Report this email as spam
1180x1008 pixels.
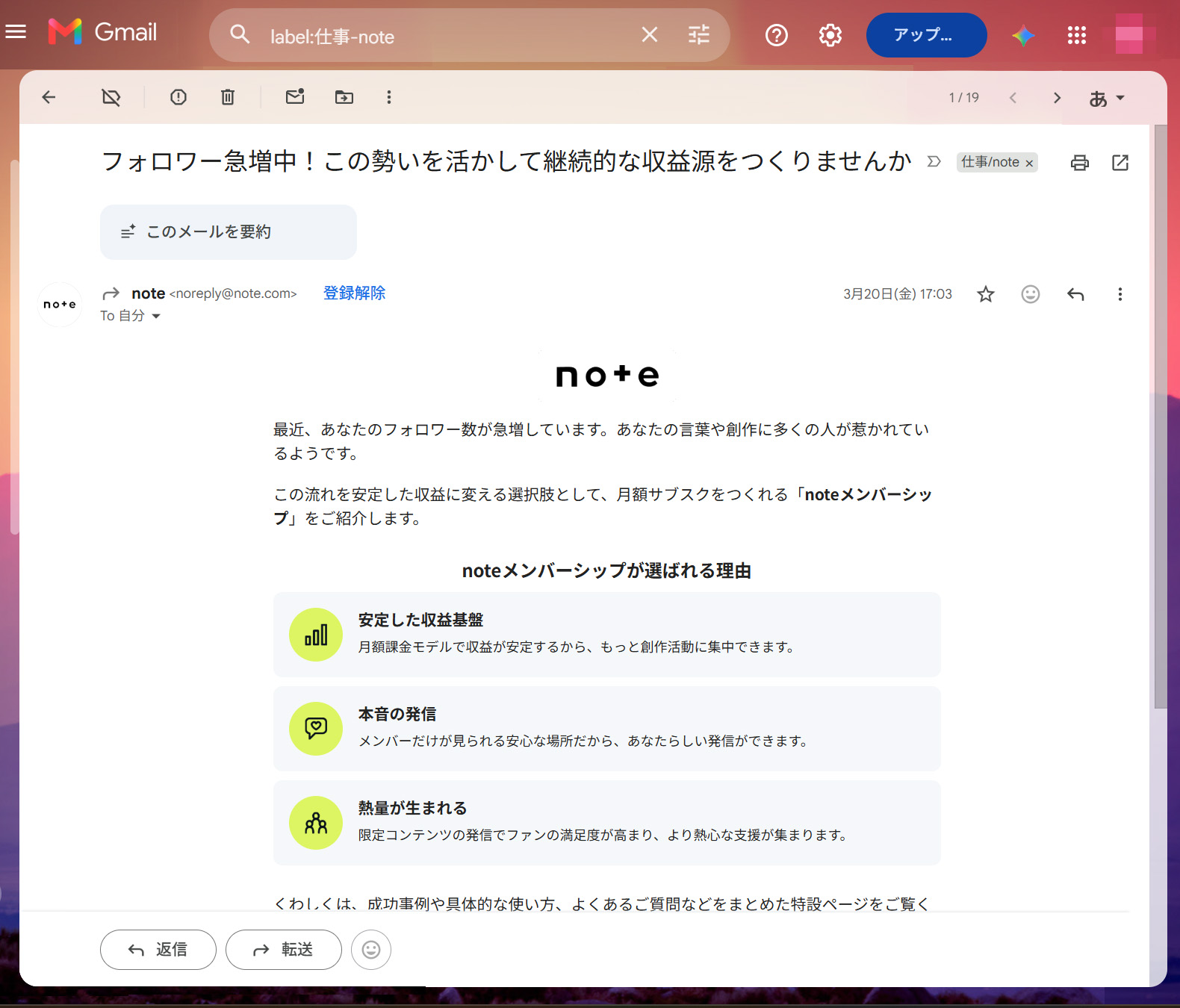[x=178, y=97]
